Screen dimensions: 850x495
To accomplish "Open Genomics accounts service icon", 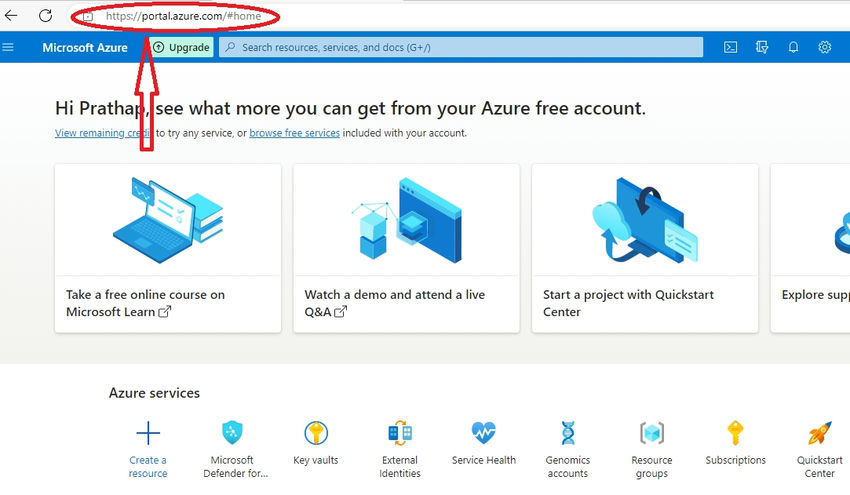I will tap(568, 433).
